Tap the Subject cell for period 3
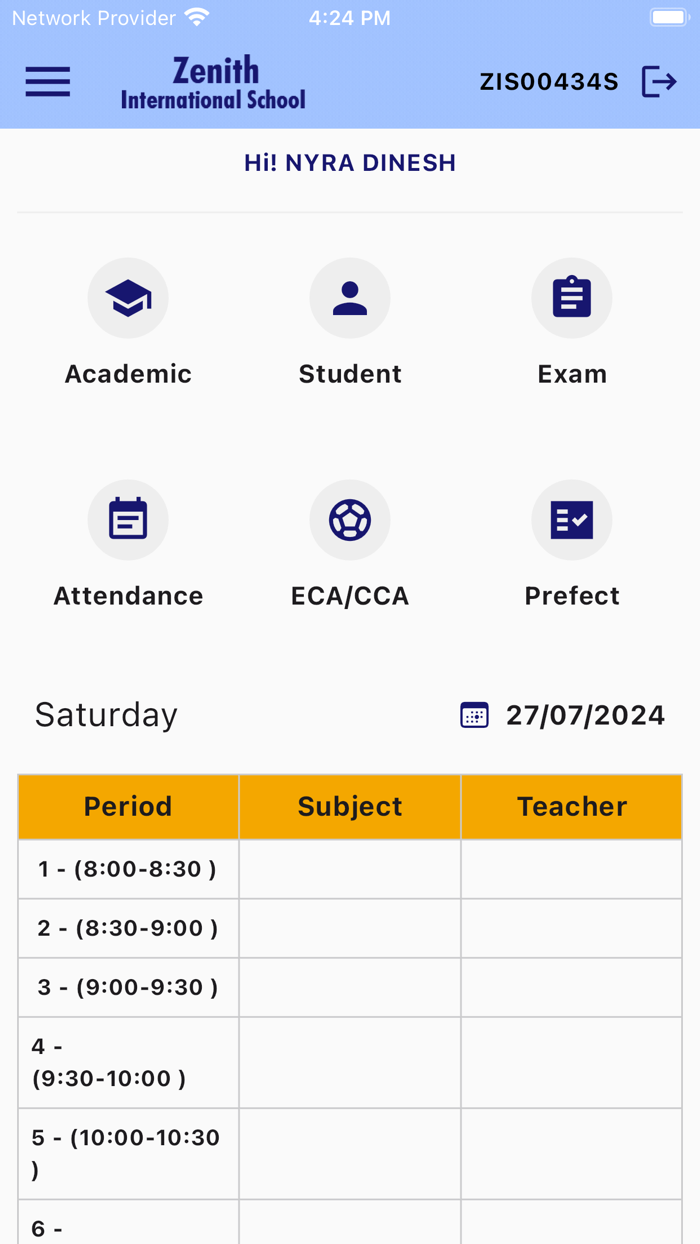 349,987
